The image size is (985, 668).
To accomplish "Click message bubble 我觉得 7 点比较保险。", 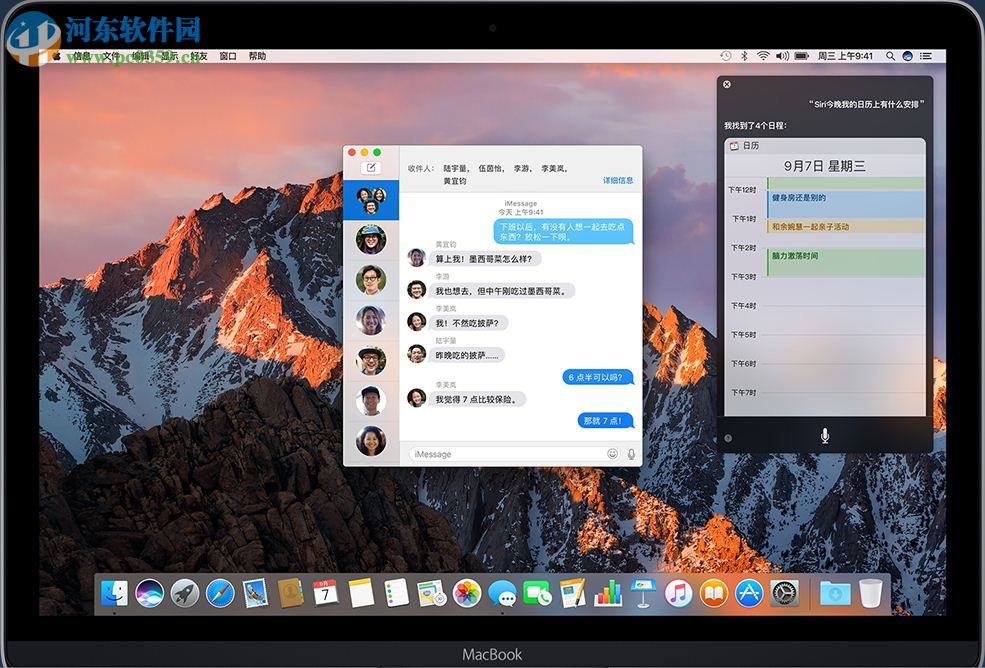I will tap(477, 399).
